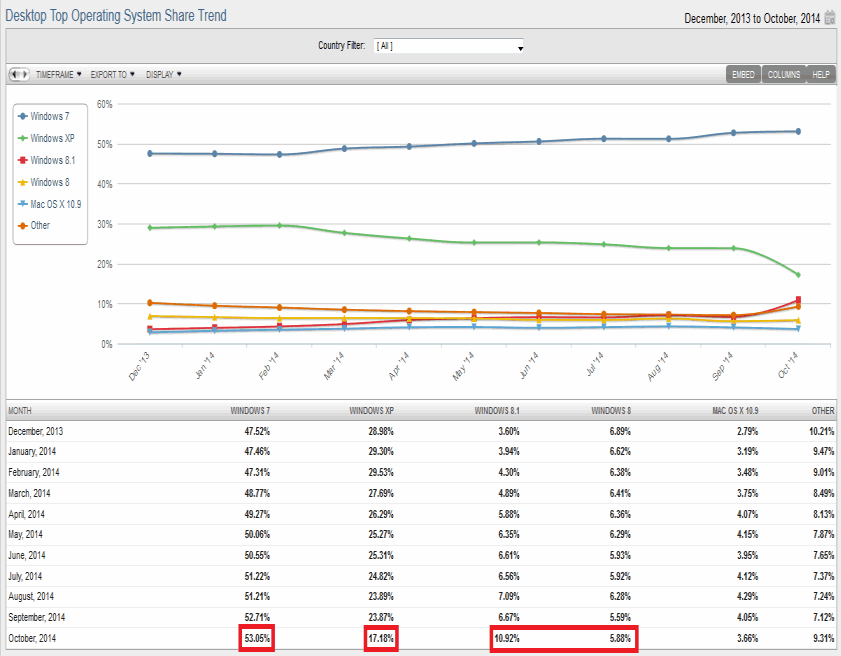Sort by the MAC OS X 10.9 column header

[735, 411]
